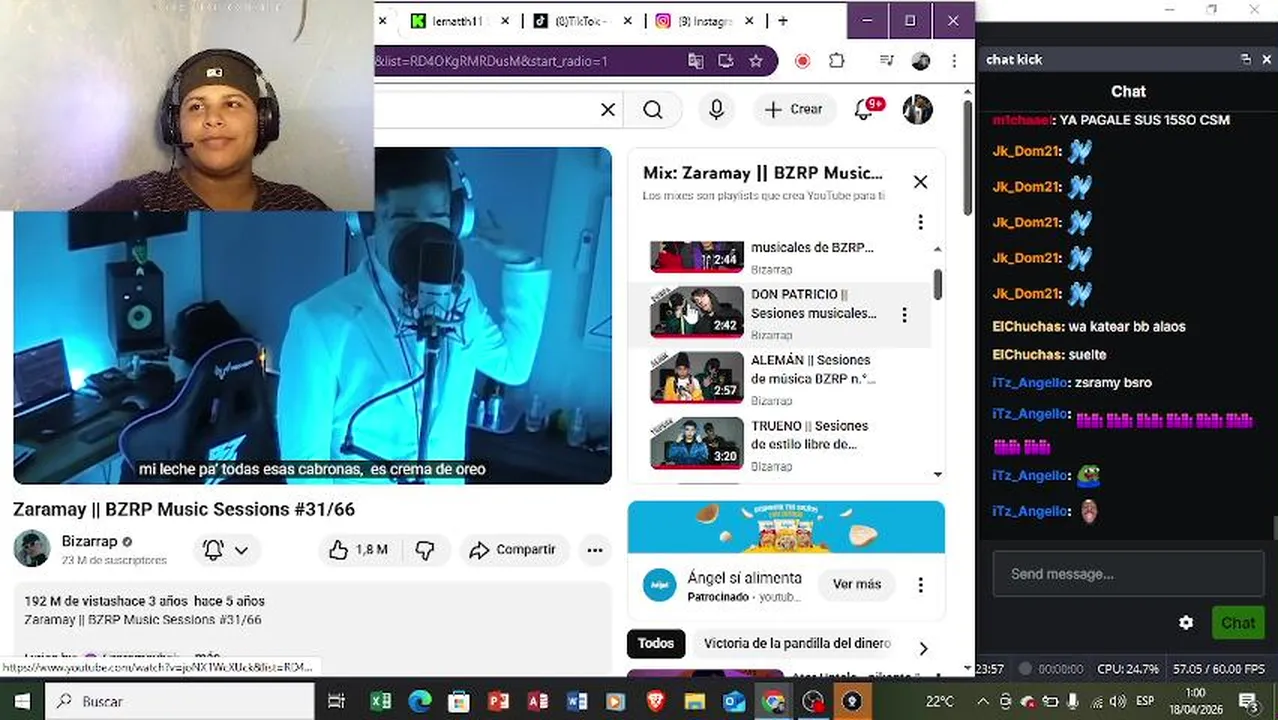Click the Windows Start button
This screenshot has height=720, width=1278.
22,701
